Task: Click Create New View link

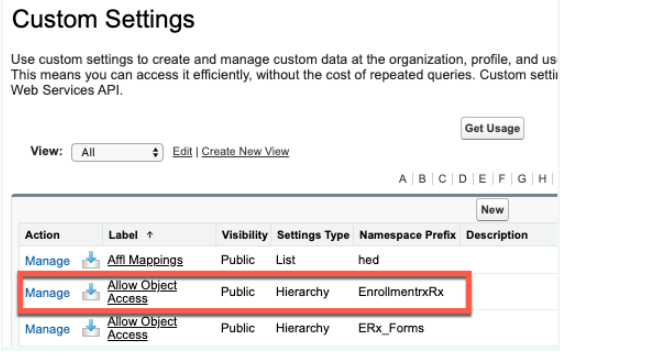Action: click(245, 151)
